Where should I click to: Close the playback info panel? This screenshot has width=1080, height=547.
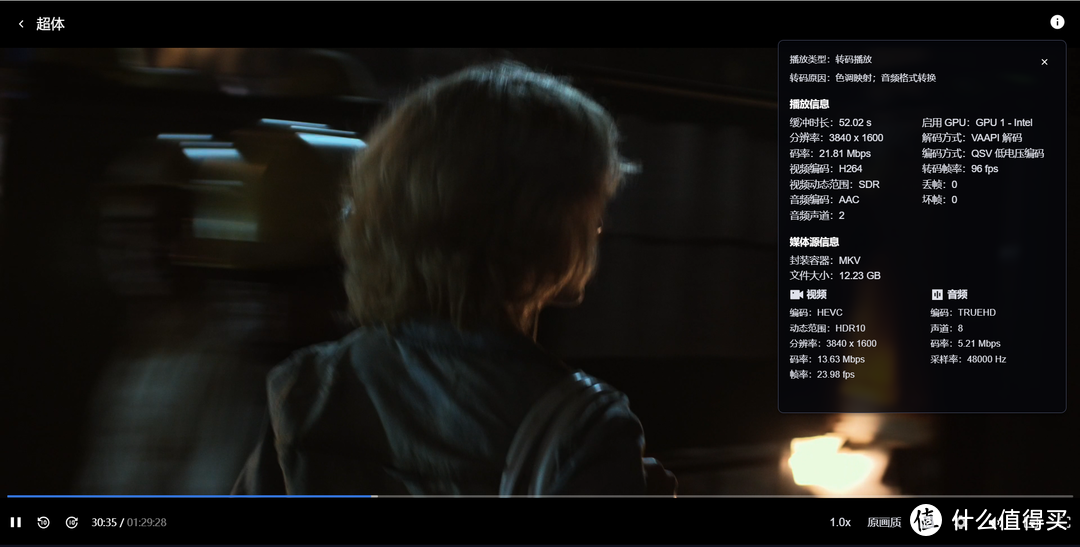click(1044, 62)
